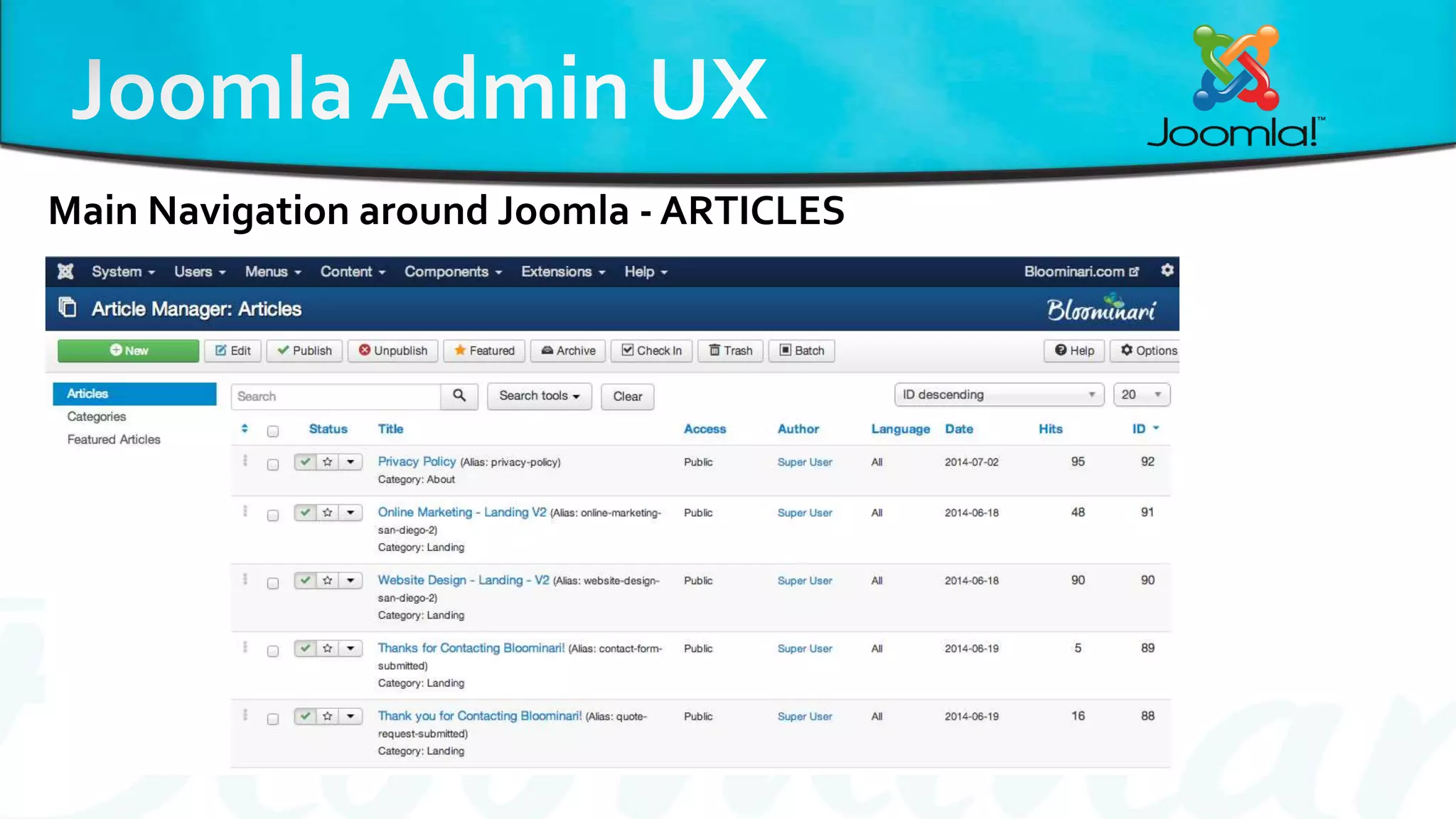Open the Components menu
1456x819 pixels.
click(453, 272)
